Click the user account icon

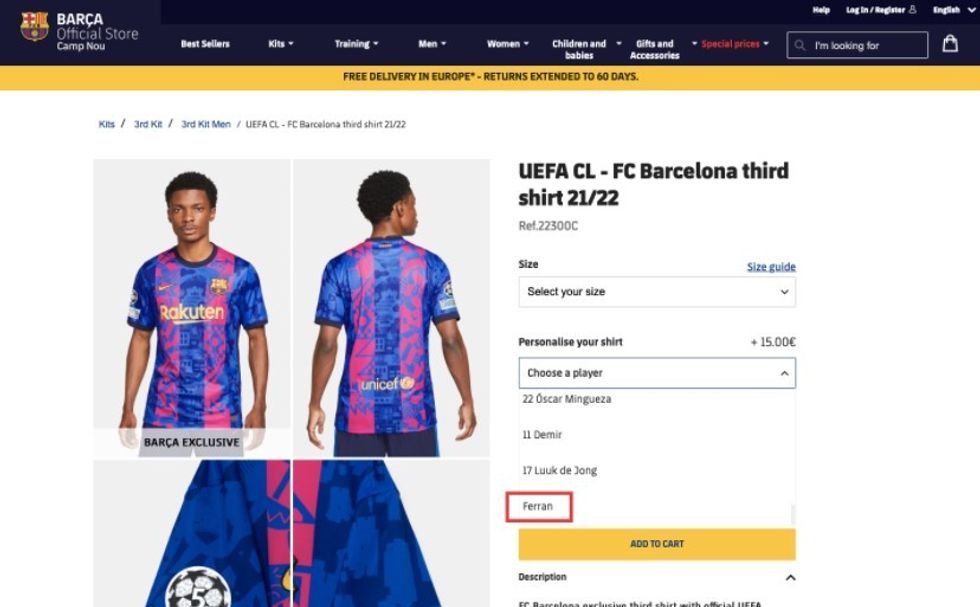(x=912, y=10)
